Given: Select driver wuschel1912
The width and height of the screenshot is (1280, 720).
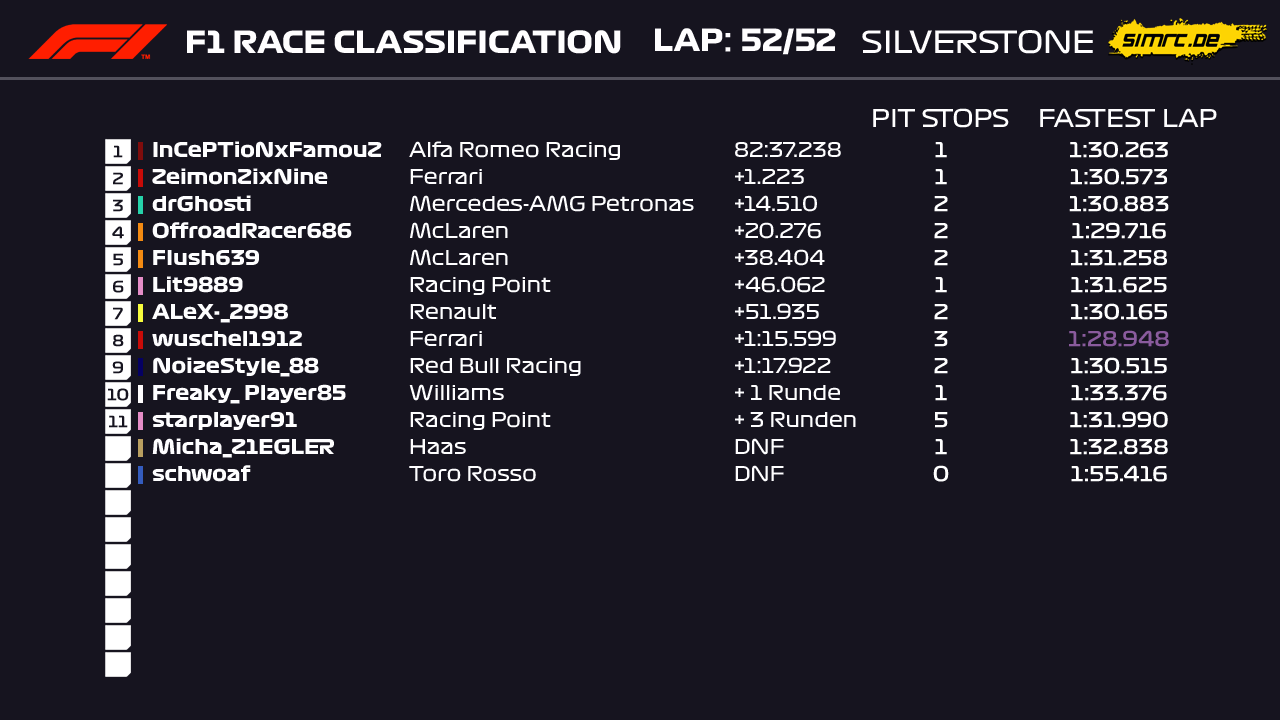Looking at the screenshot, I should click(227, 339).
